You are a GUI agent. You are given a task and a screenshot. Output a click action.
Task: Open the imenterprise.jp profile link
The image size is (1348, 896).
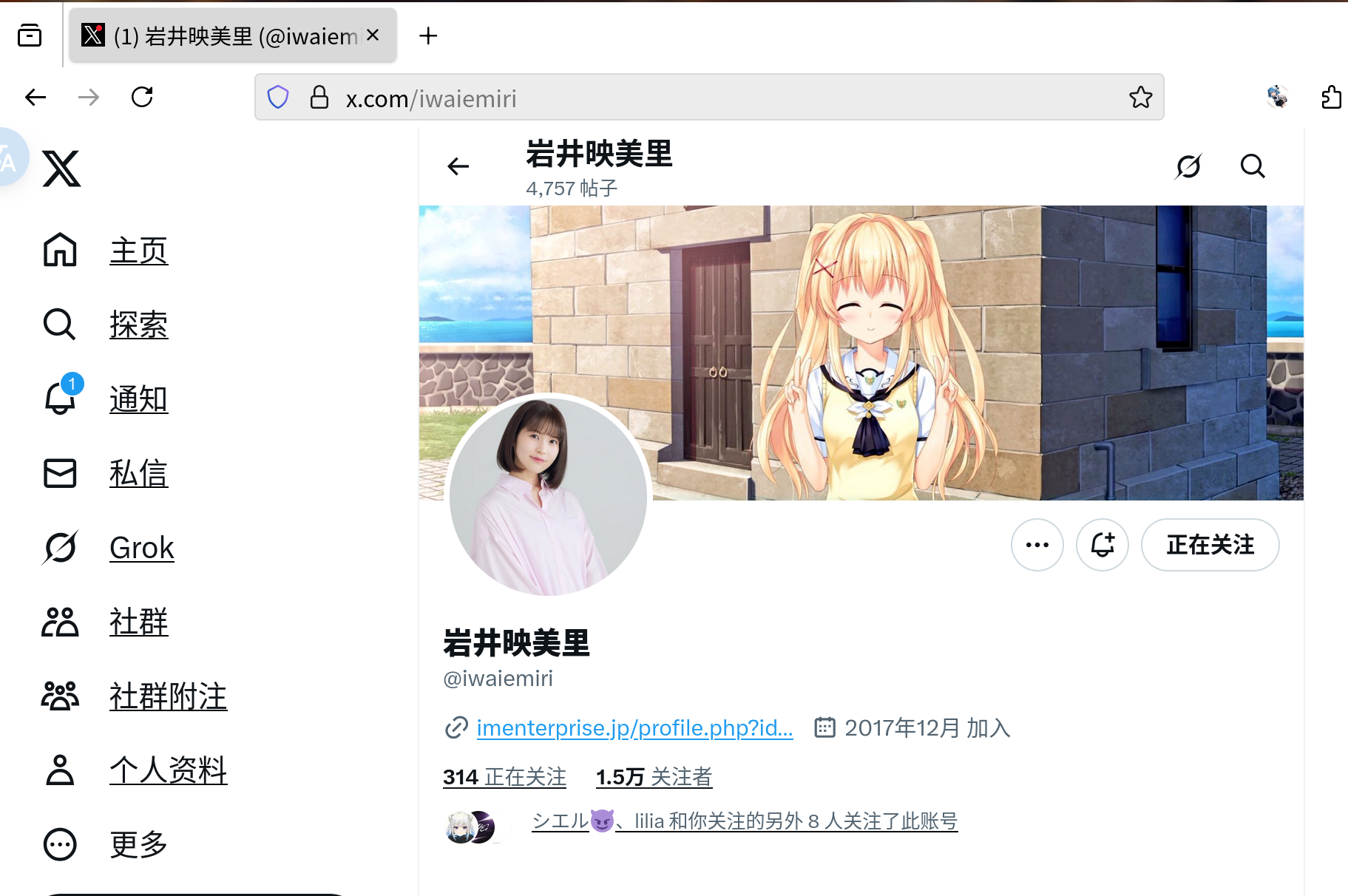[634, 728]
